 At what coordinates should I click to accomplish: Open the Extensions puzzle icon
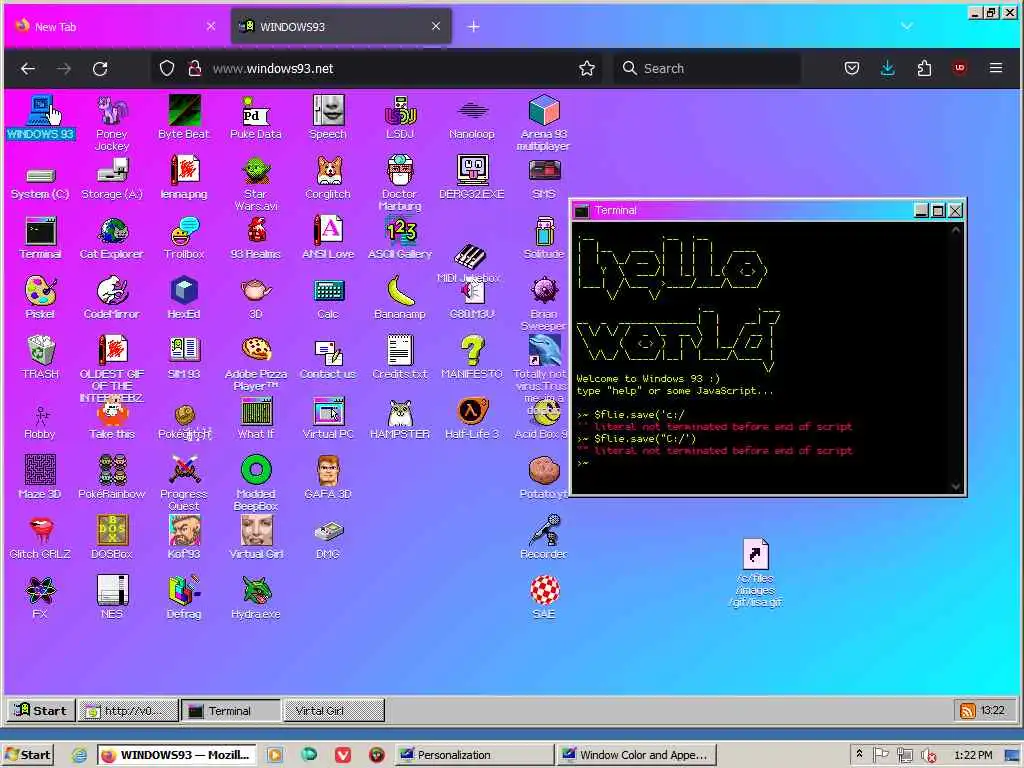point(923,69)
